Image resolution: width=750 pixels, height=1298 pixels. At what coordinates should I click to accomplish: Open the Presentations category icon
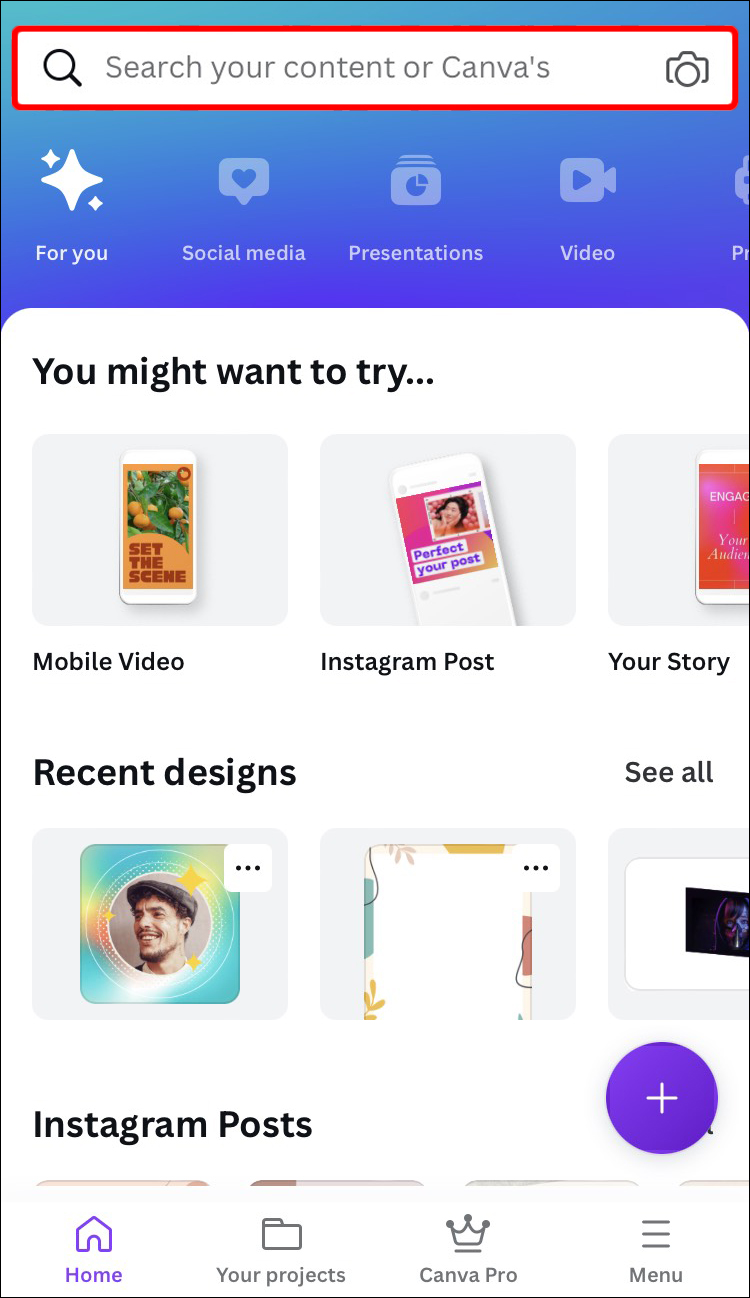pyautogui.click(x=416, y=180)
